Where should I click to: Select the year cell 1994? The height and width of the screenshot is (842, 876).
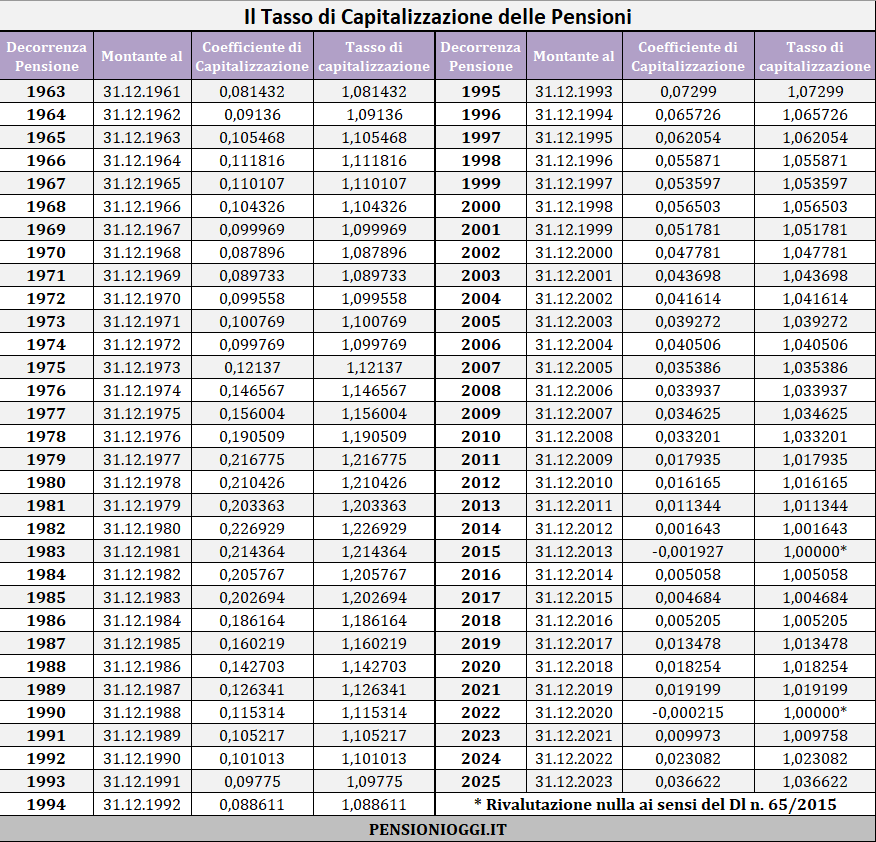point(46,805)
